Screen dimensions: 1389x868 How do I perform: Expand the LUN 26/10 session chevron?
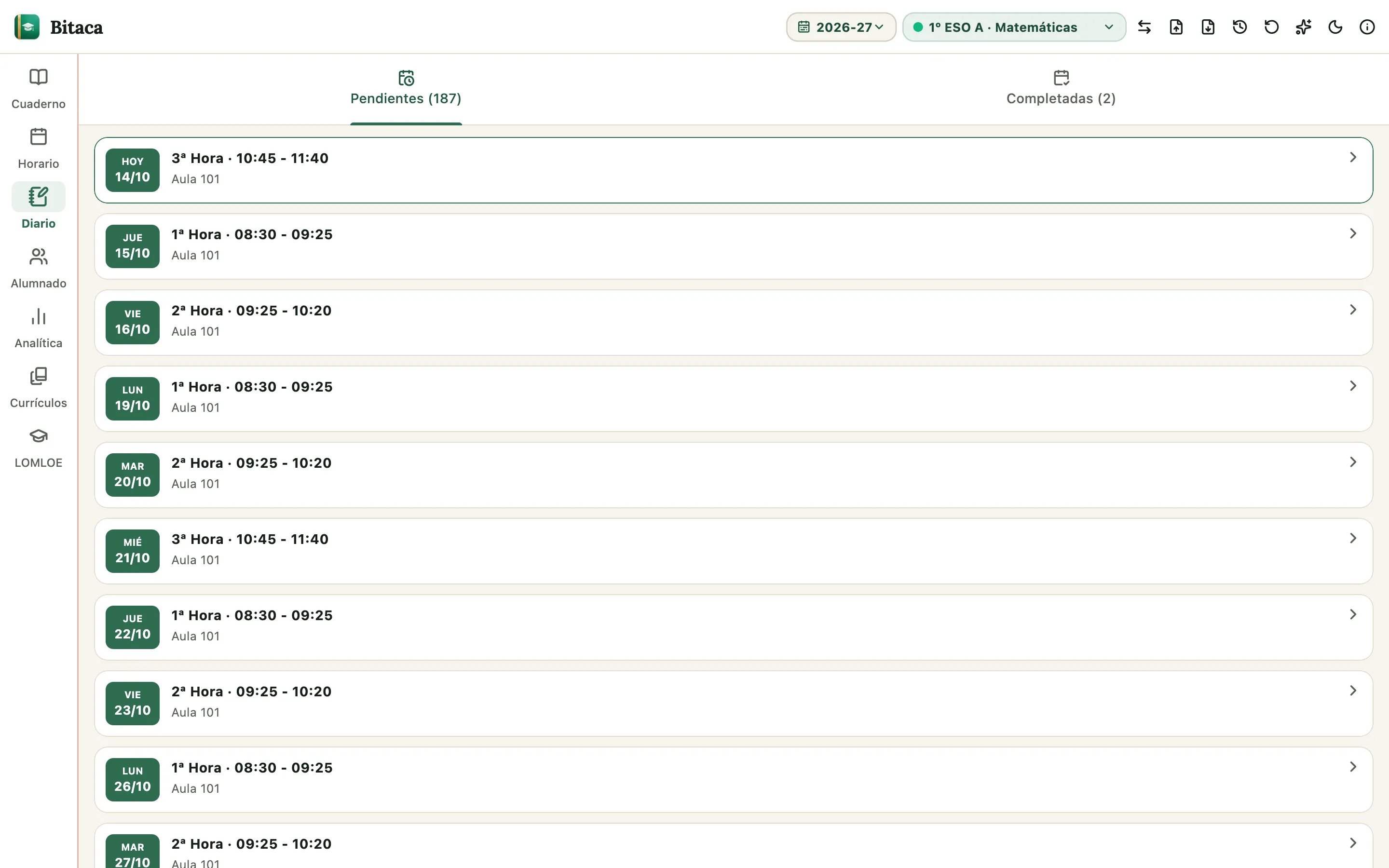click(1353, 767)
